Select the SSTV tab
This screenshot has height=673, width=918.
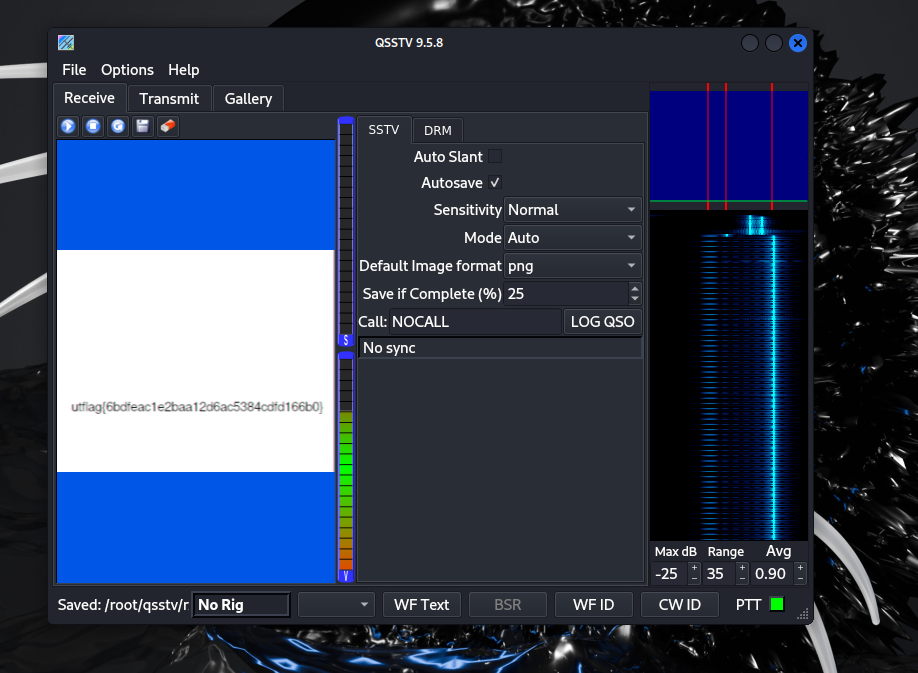coord(384,129)
